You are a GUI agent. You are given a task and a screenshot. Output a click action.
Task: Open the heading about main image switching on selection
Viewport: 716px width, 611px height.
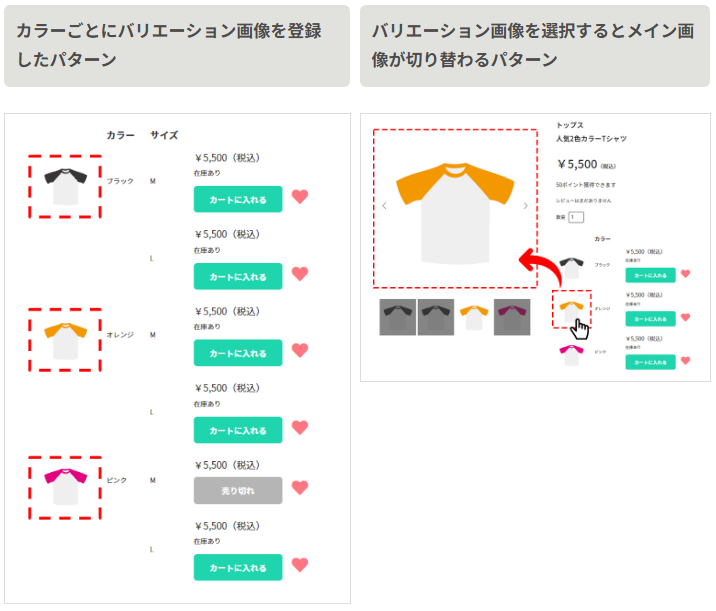point(534,45)
